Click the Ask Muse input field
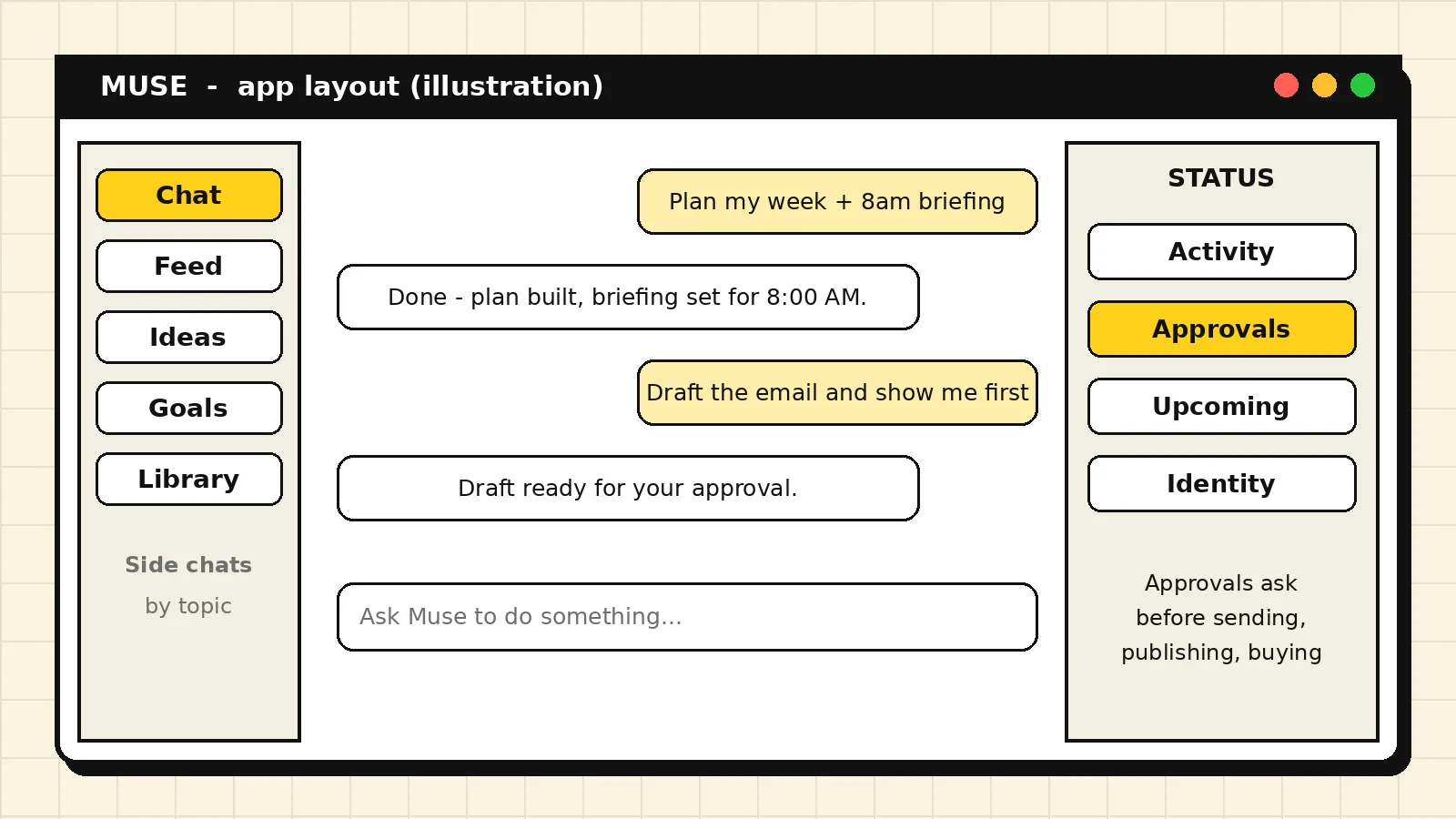This screenshot has width=1456, height=819. [x=687, y=617]
